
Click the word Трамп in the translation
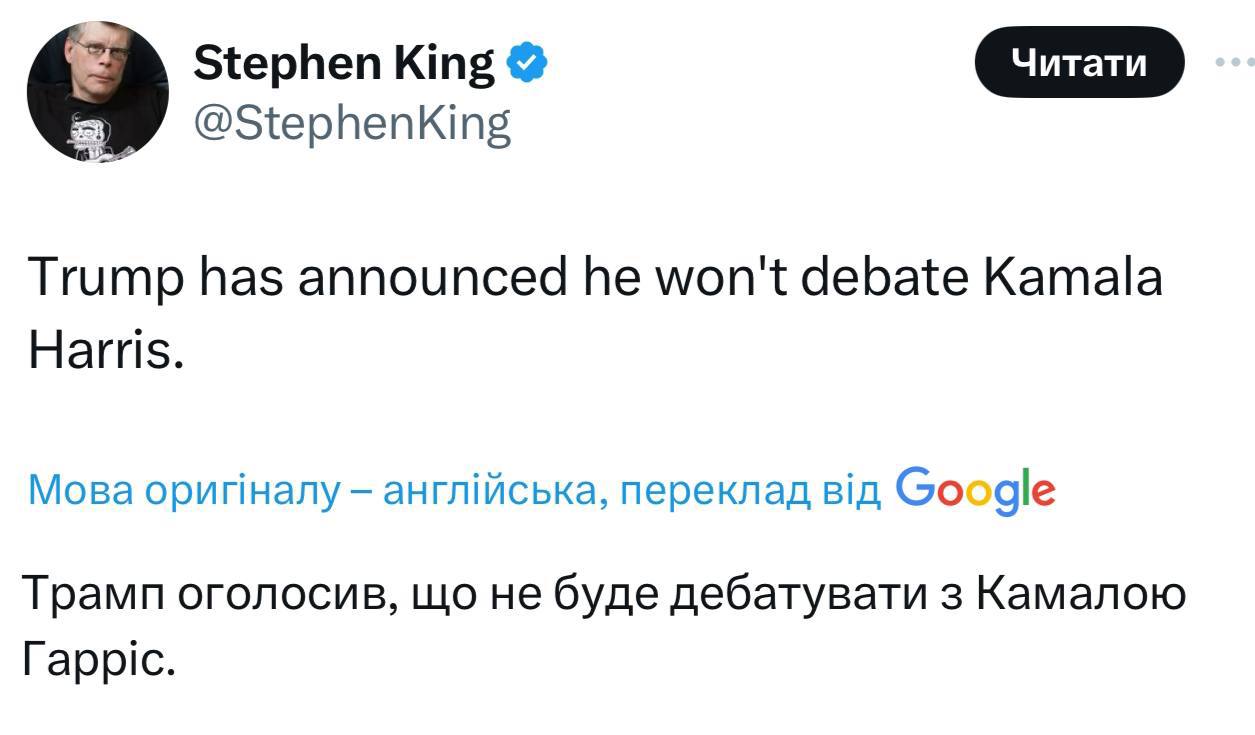93,596
